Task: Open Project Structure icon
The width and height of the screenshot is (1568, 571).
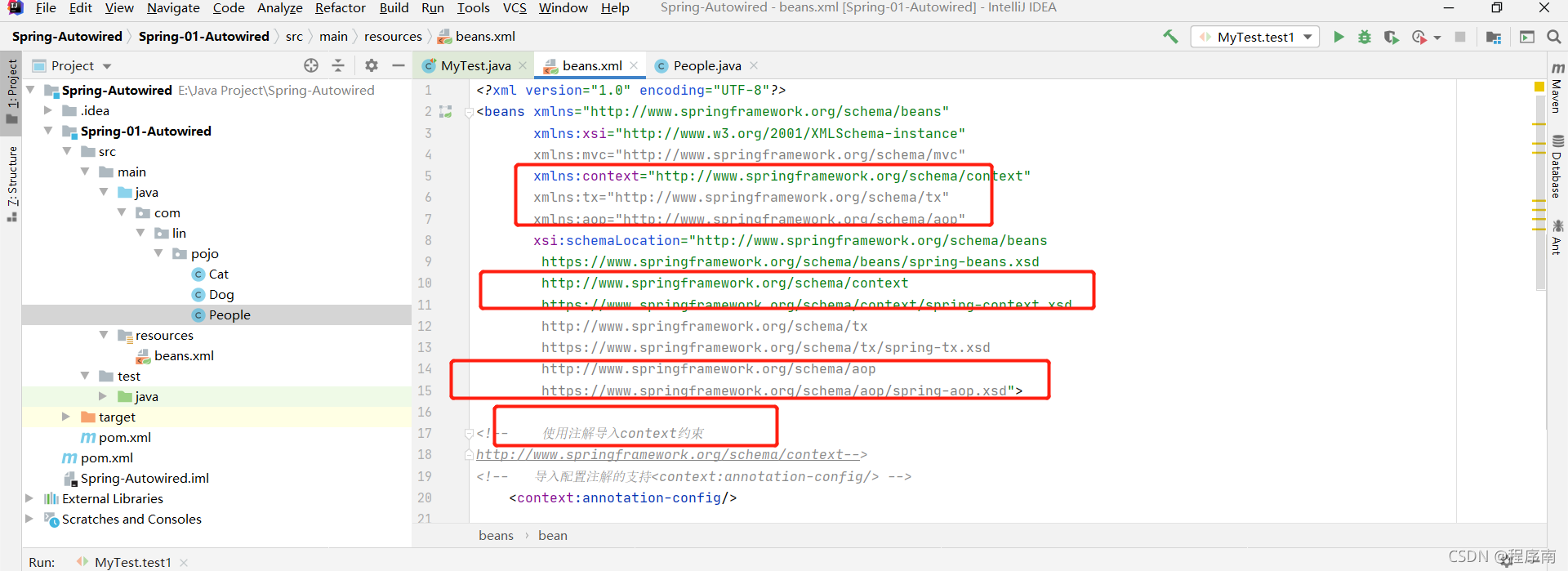Action: coord(1494,37)
